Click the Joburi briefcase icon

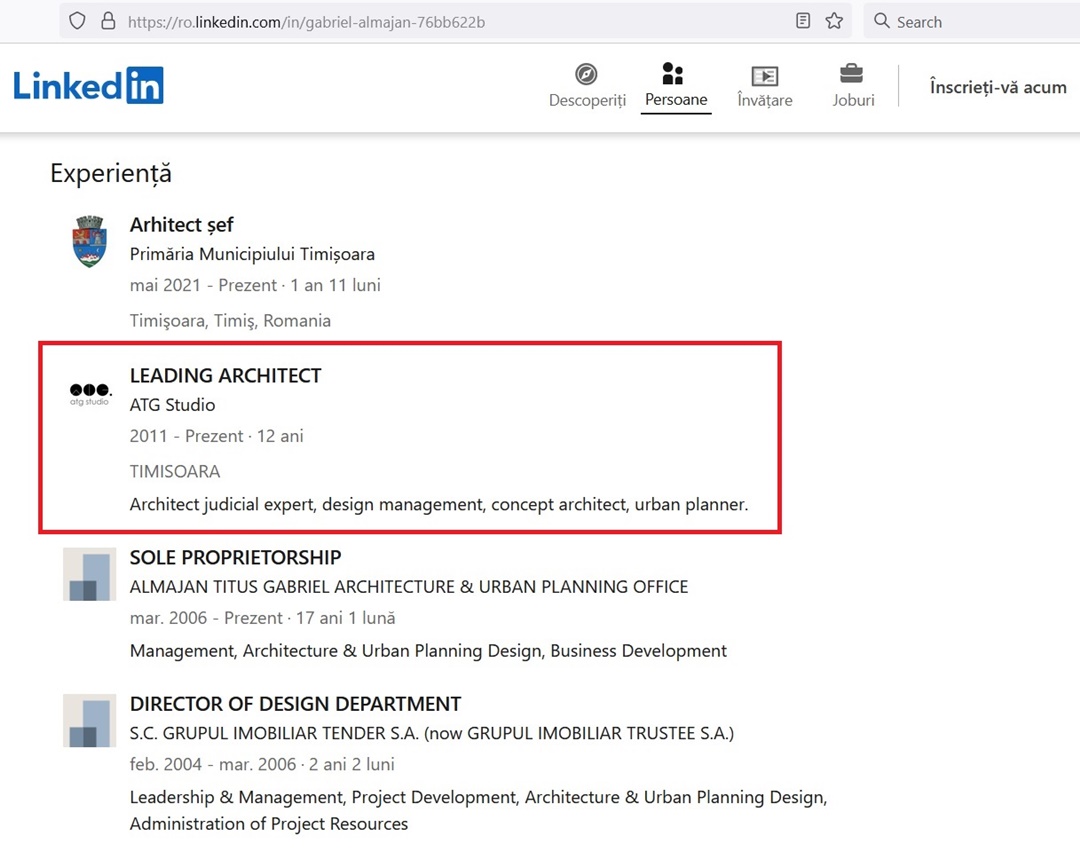[x=852, y=73]
